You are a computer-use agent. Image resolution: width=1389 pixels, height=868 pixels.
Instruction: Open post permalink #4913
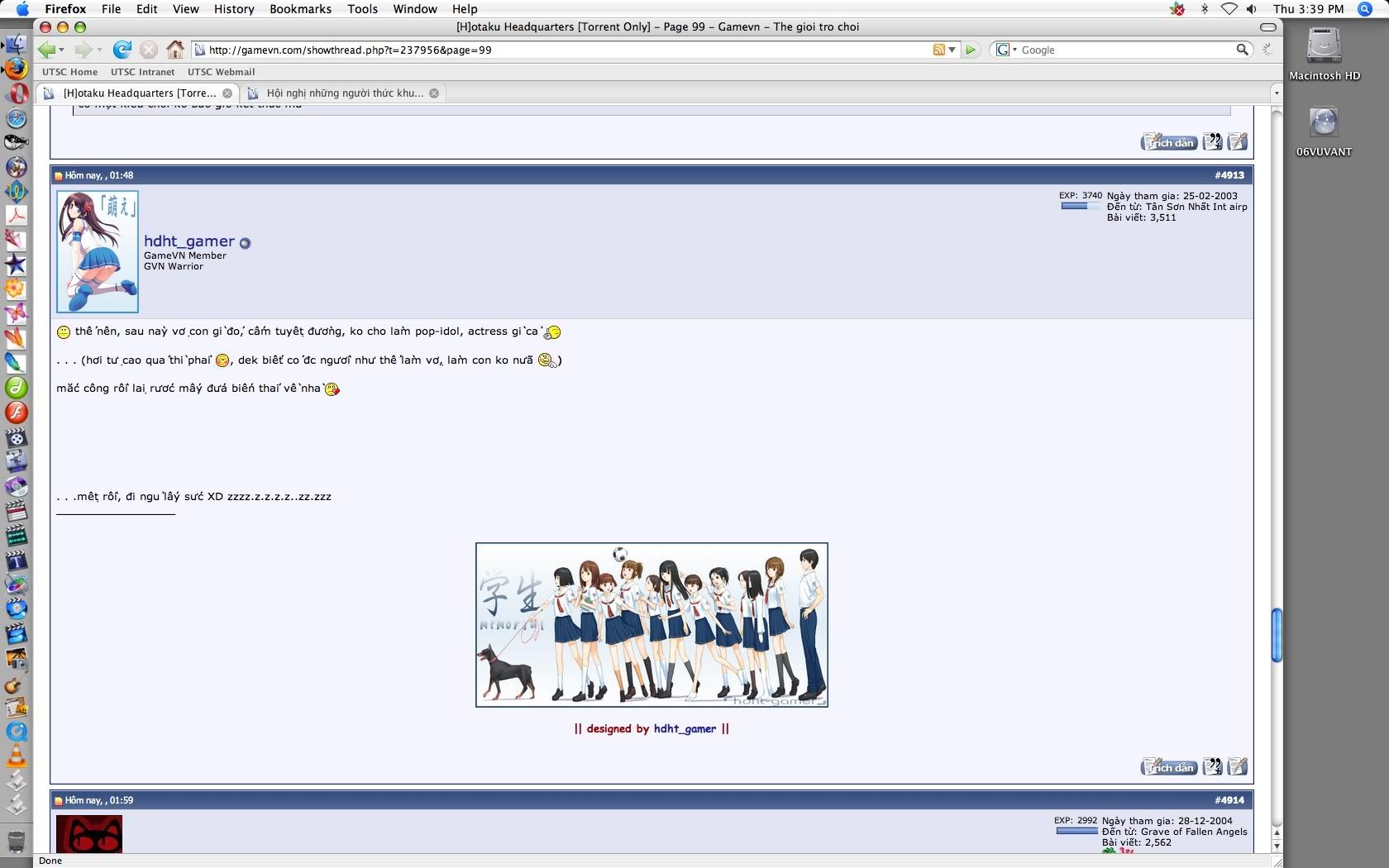coord(1229,175)
